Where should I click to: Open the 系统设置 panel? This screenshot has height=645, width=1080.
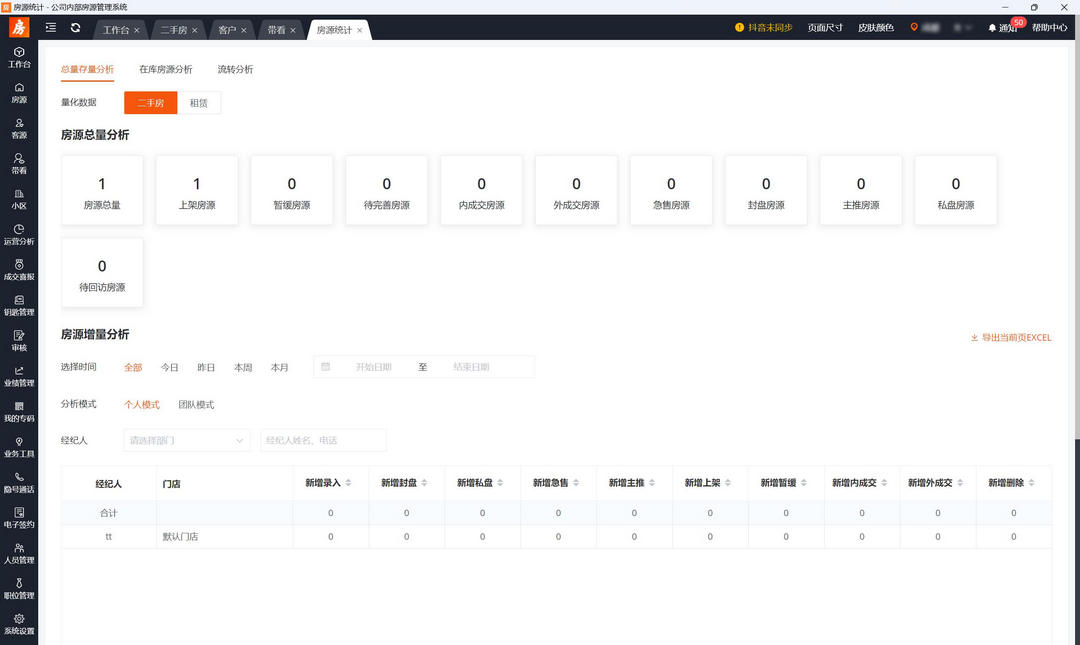[19, 623]
